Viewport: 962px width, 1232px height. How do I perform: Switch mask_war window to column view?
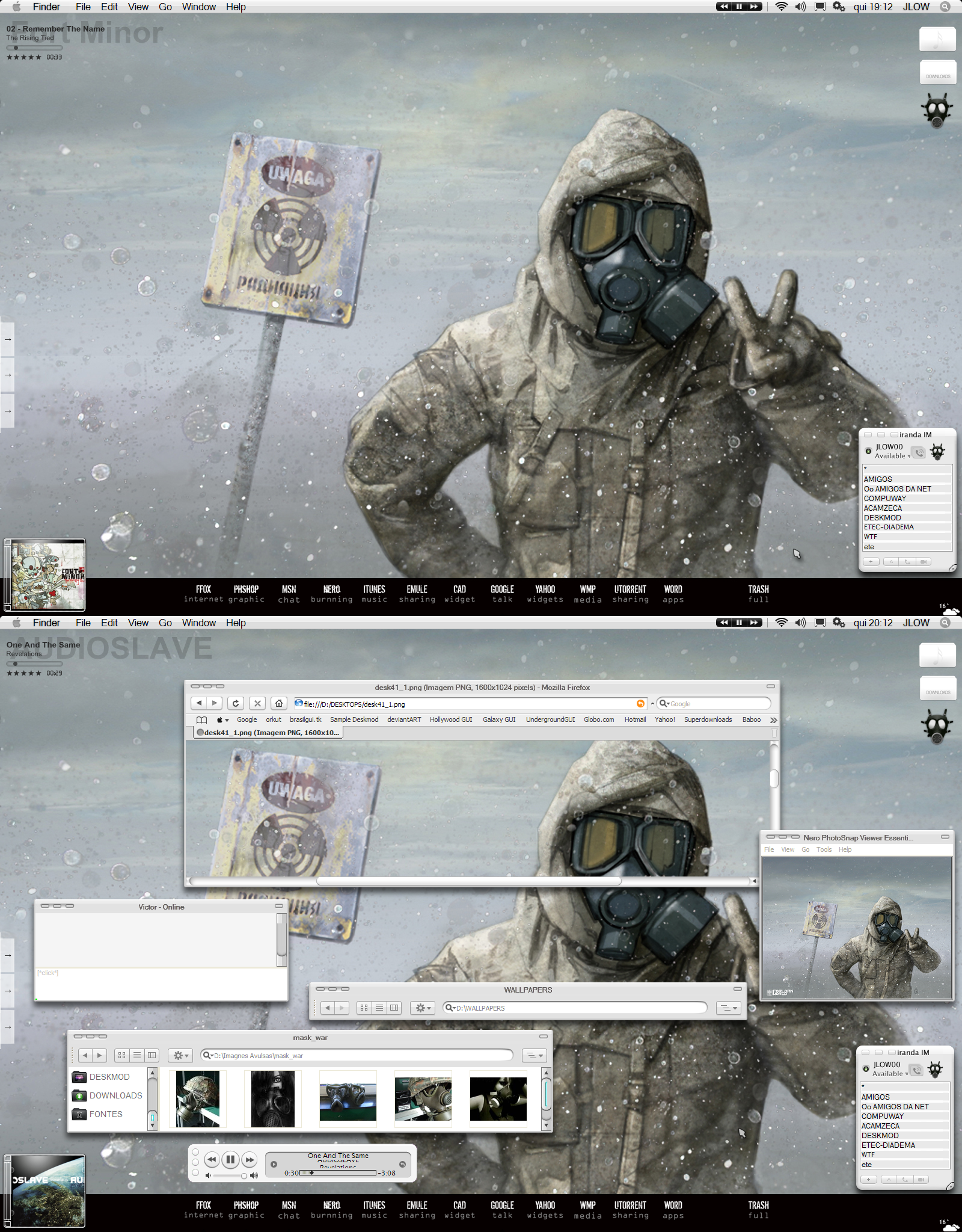(152, 1055)
